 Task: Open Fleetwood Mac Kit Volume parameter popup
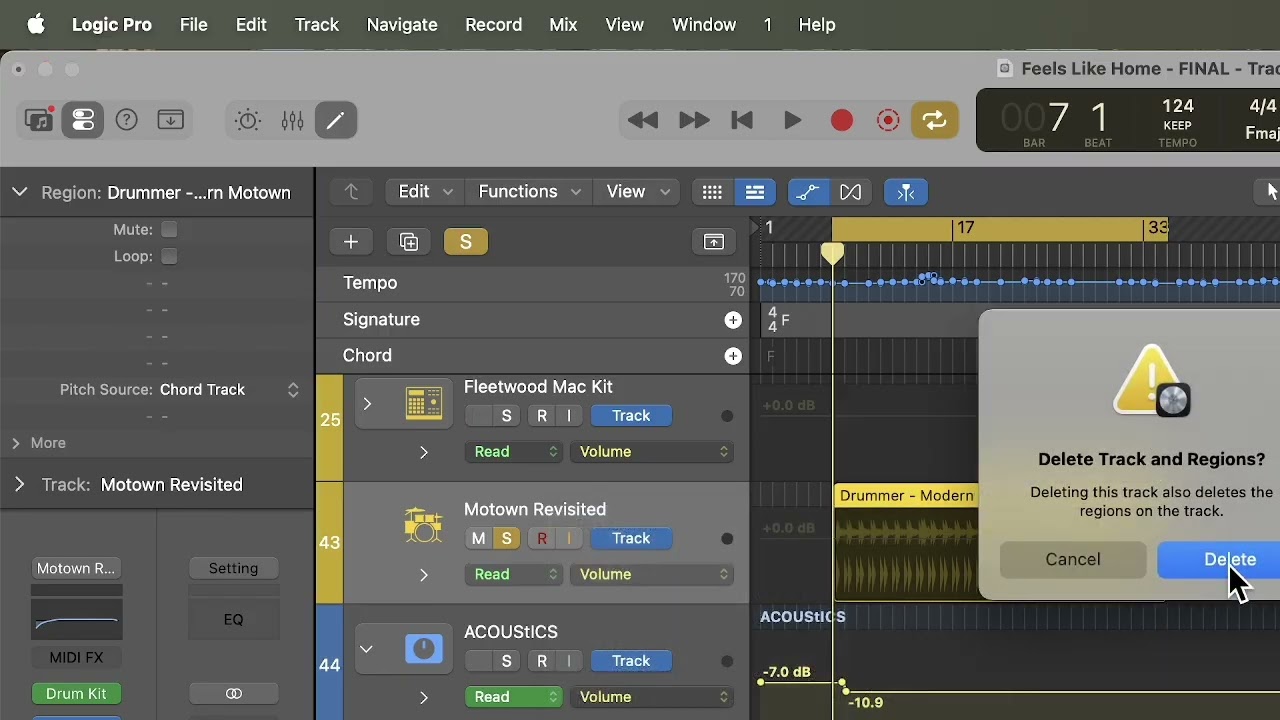(x=652, y=452)
